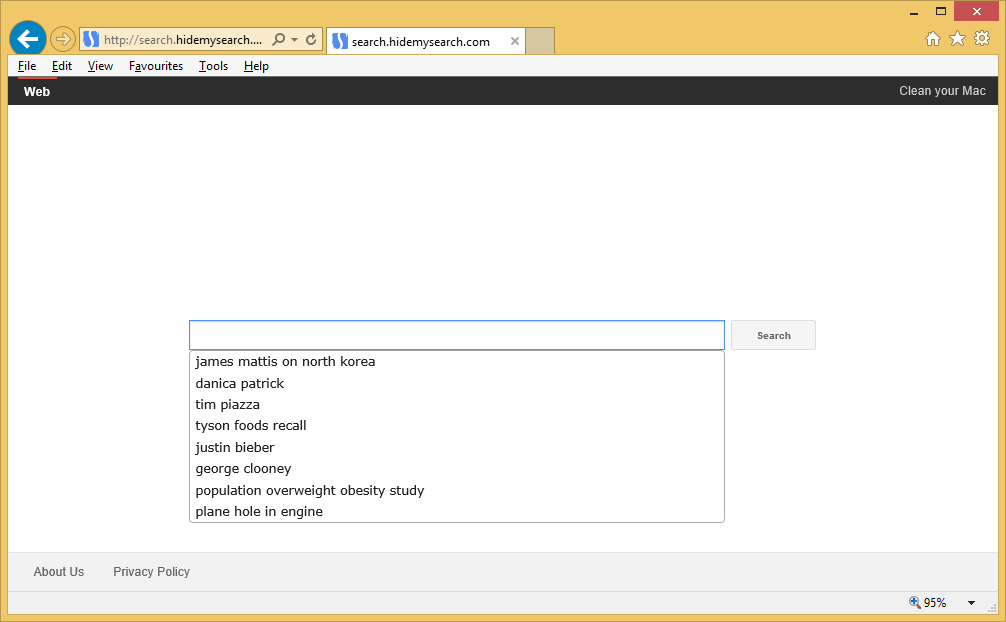The image size is (1006, 622).
Task: Open the Favourites menu
Action: point(156,66)
